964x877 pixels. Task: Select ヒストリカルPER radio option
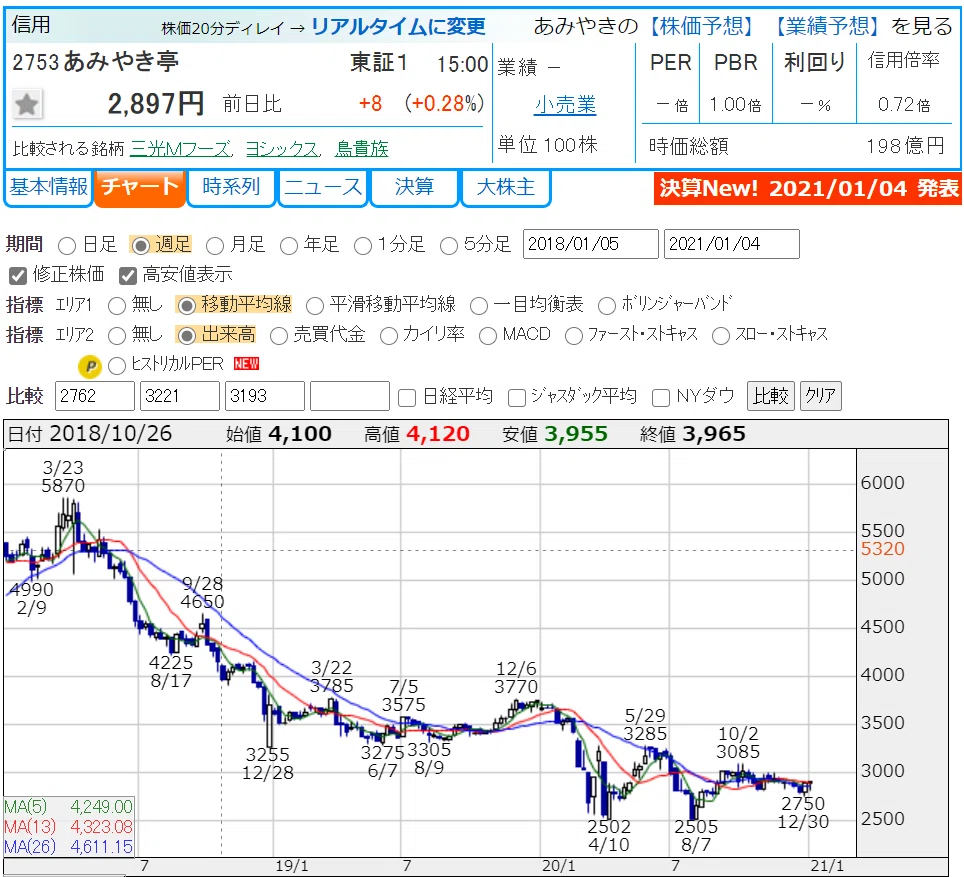tap(117, 366)
